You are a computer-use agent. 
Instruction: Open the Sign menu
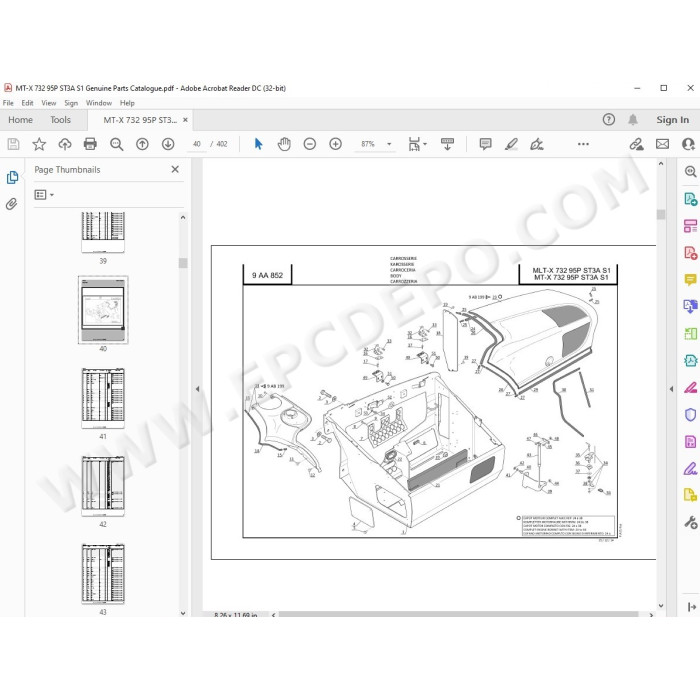tap(71, 103)
